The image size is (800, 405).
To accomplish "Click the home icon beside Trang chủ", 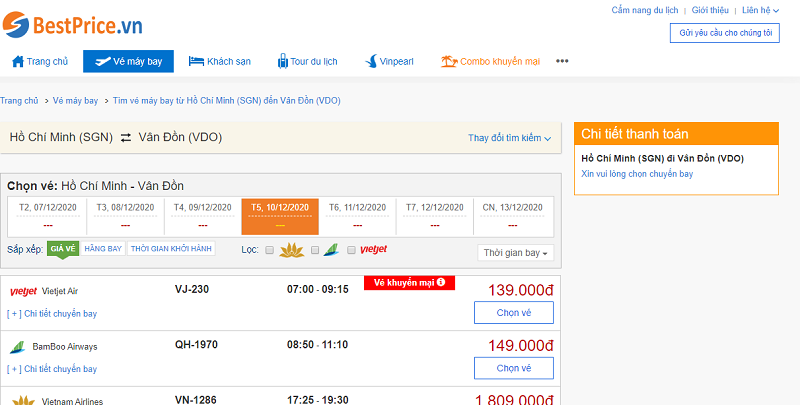I will 18,62.
